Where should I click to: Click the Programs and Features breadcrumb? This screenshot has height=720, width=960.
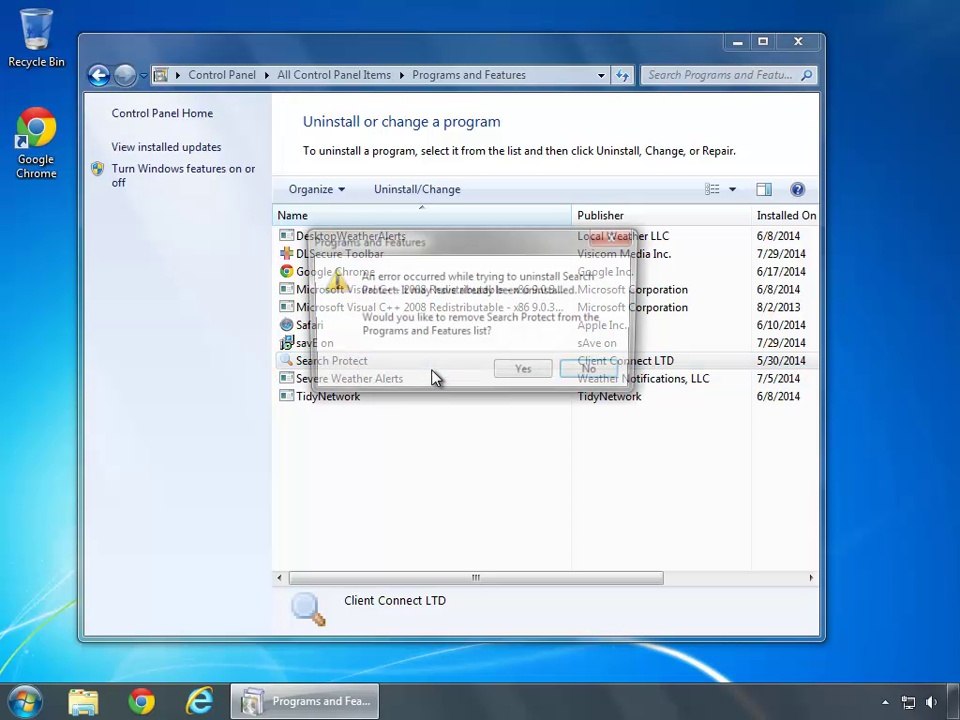click(469, 75)
